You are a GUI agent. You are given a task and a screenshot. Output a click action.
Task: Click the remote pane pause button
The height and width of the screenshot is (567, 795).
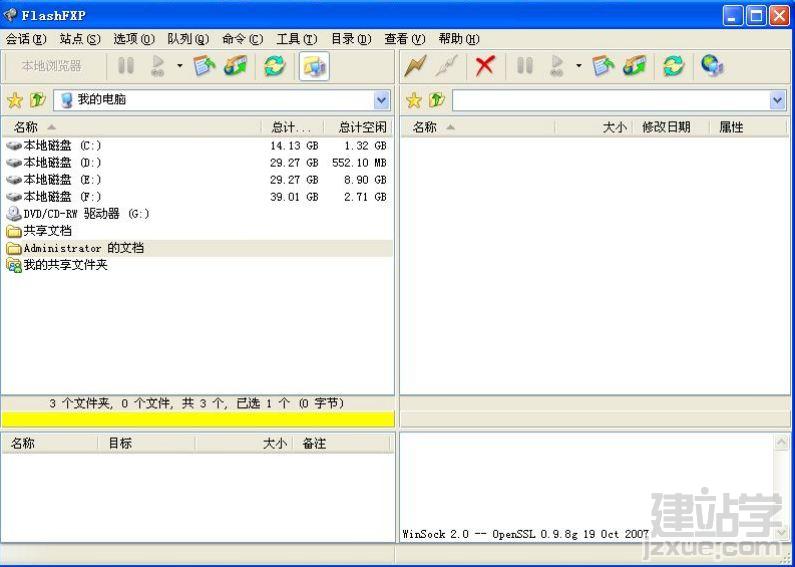click(x=525, y=66)
